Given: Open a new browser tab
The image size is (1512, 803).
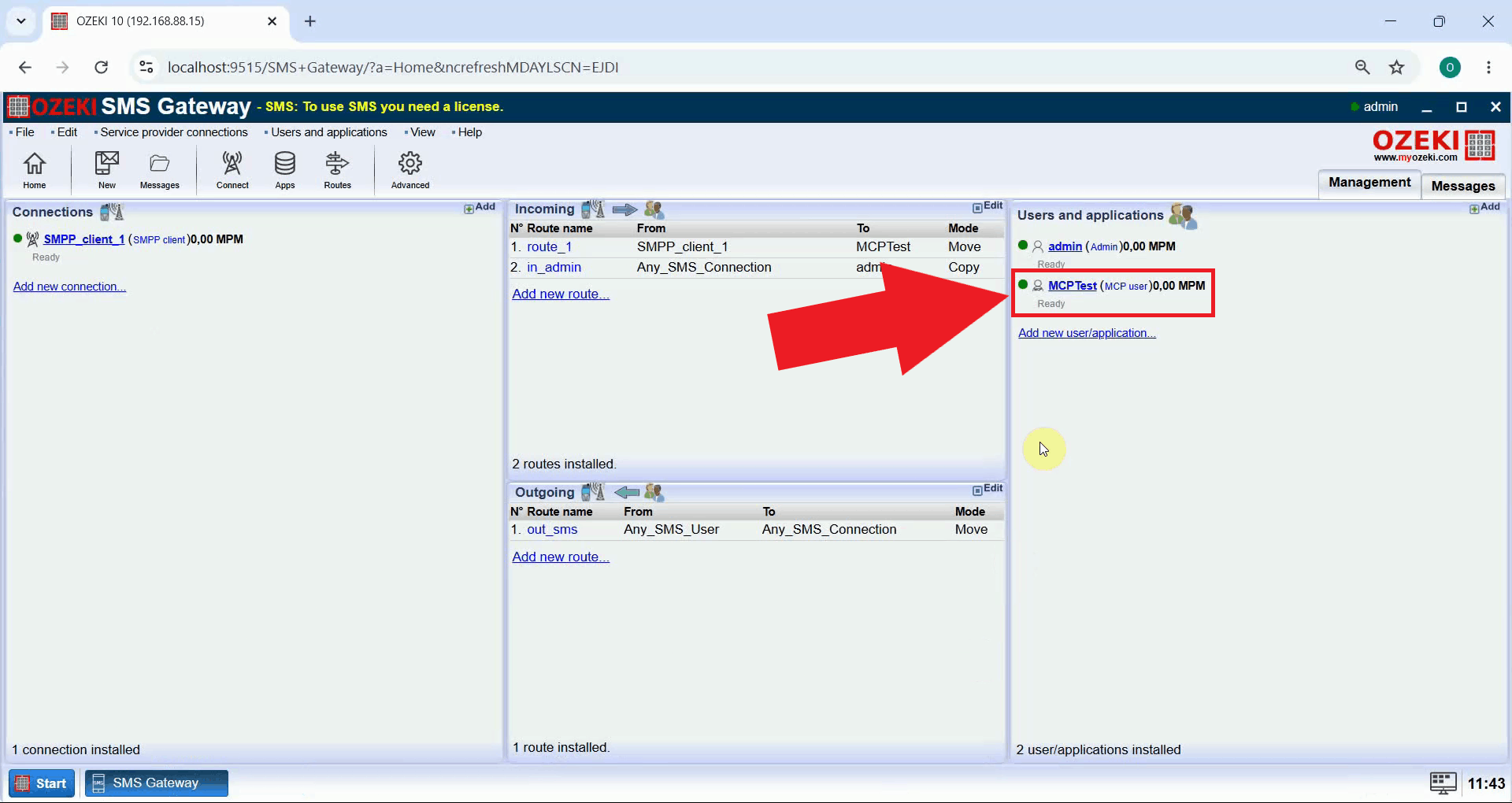Looking at the screenshot, I should click(x=310, y=21).
